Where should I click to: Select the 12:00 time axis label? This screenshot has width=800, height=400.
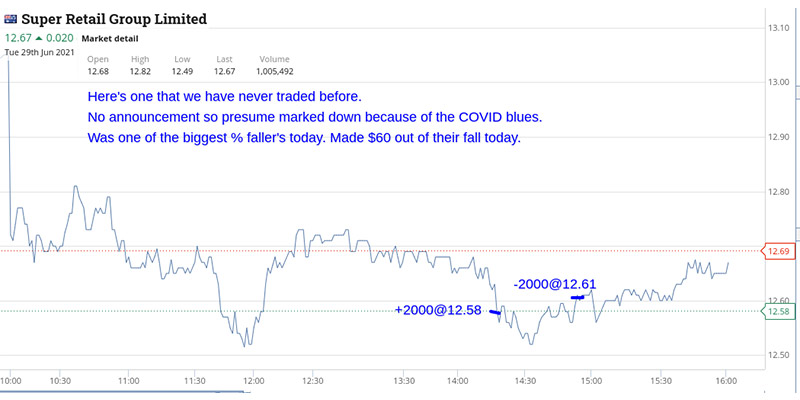click(x=254, y=381)
